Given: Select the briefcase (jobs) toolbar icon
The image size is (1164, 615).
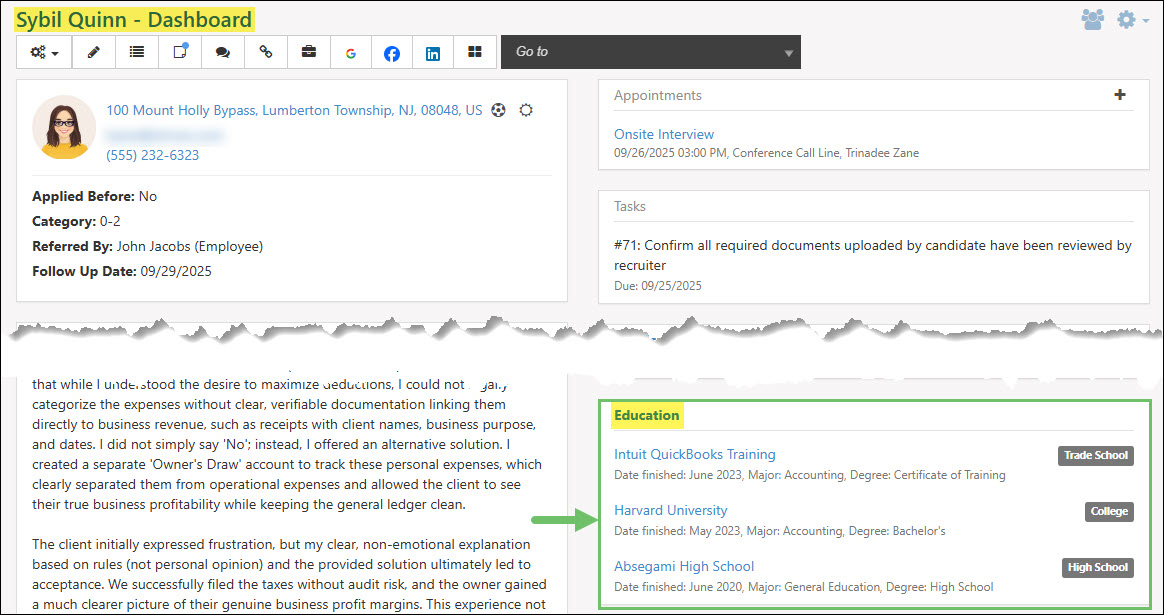Looking at the screenshot, I should pos(309,52).
